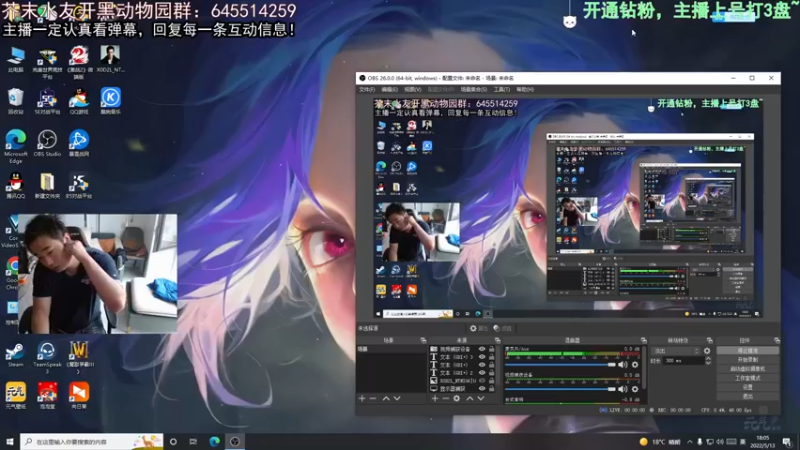Toggle visibility of 文本 (GDI+) source
The width and height of the screenshot is (800, 450).
[x=482, y=365]
